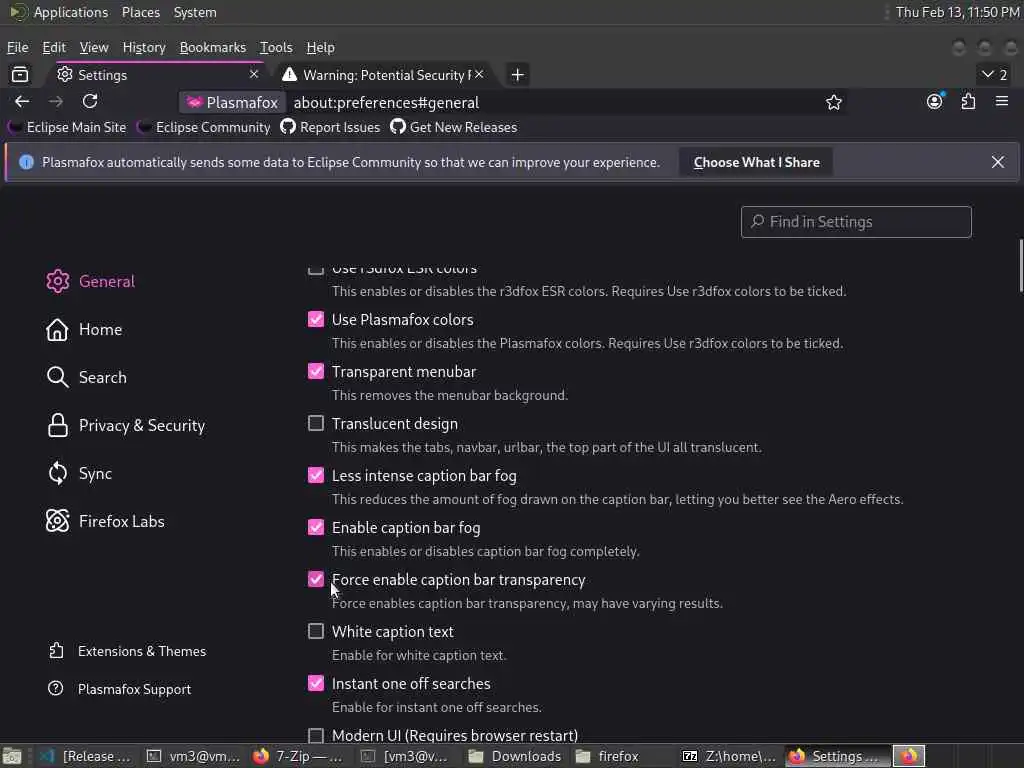Open the recent browsing view icon
Viewport: 1024px width, 768px height.
(x=20, y=74)
